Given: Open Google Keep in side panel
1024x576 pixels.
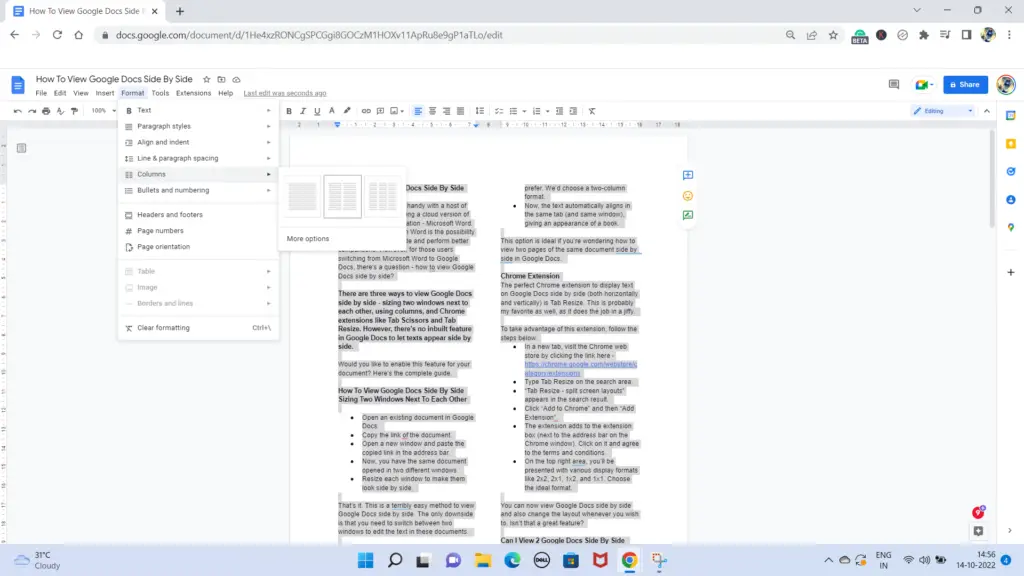Looking at the screenshot, I should tap(1011, 144).
